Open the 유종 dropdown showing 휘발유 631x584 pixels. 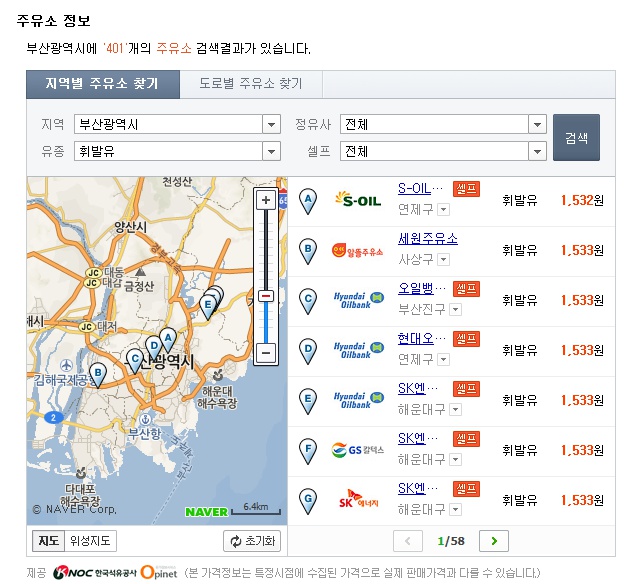(177, 151)
